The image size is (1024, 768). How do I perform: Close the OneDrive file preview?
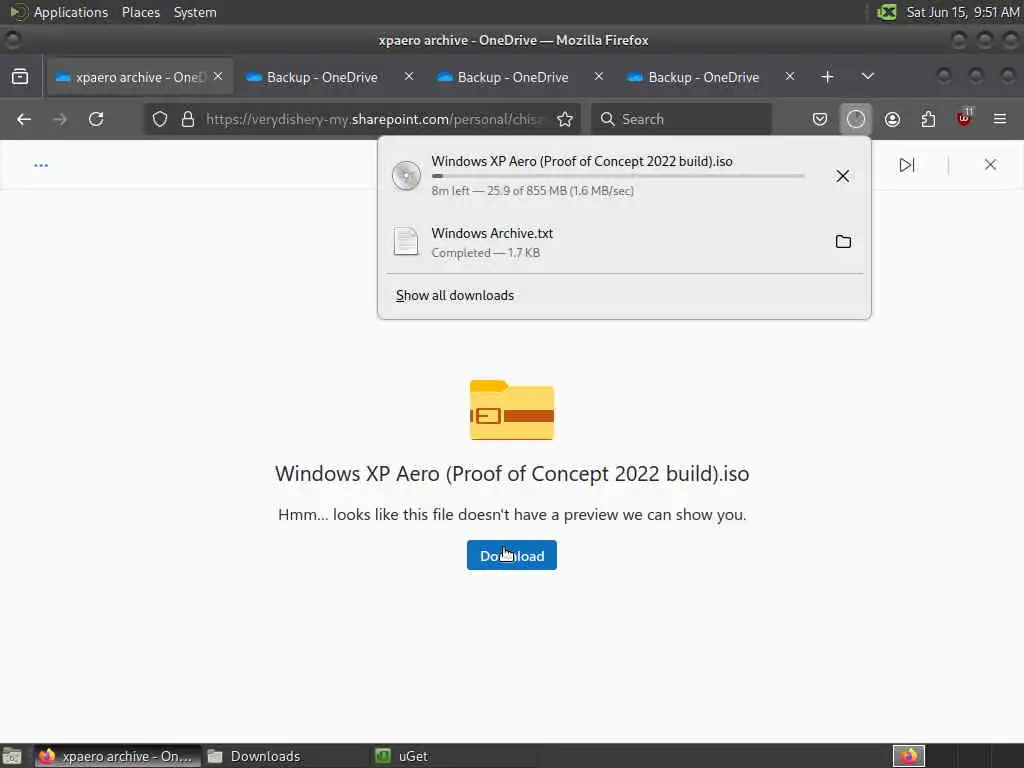(990, 165)
